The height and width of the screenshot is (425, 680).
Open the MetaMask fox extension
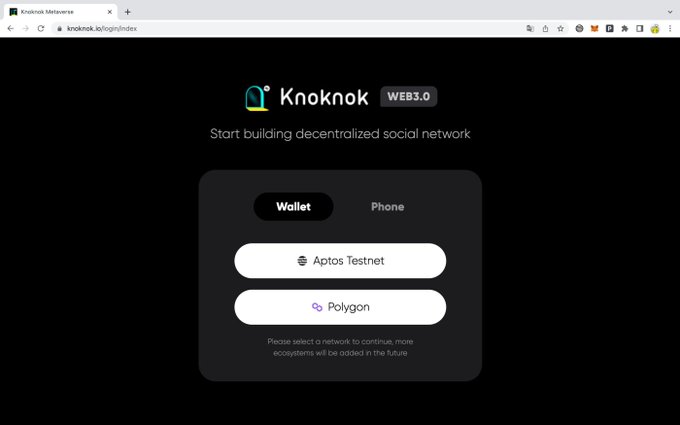tap(595, 29)
